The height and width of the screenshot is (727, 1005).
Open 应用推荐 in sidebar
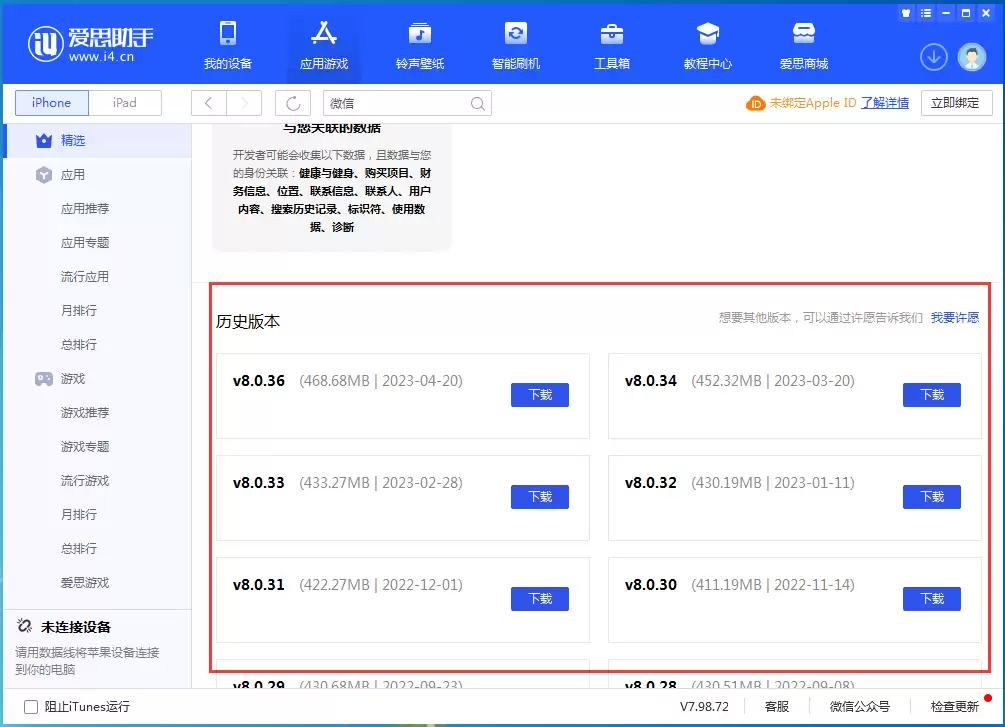(x=85, y=208)
